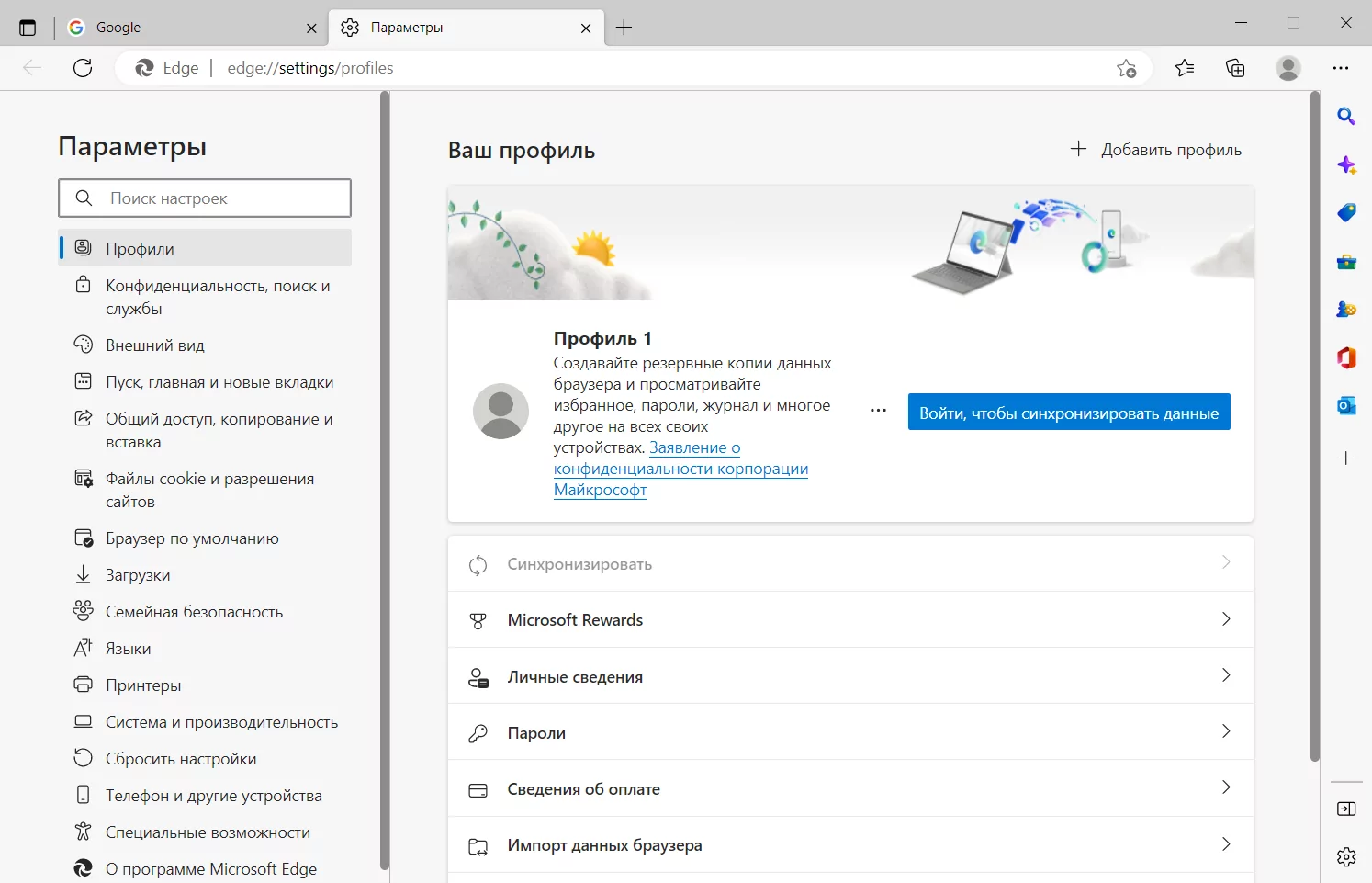The image size is (1372, 883).
Task: Open the Tools briefcase sidebar icon
Action: click(x=1346, y=262)
